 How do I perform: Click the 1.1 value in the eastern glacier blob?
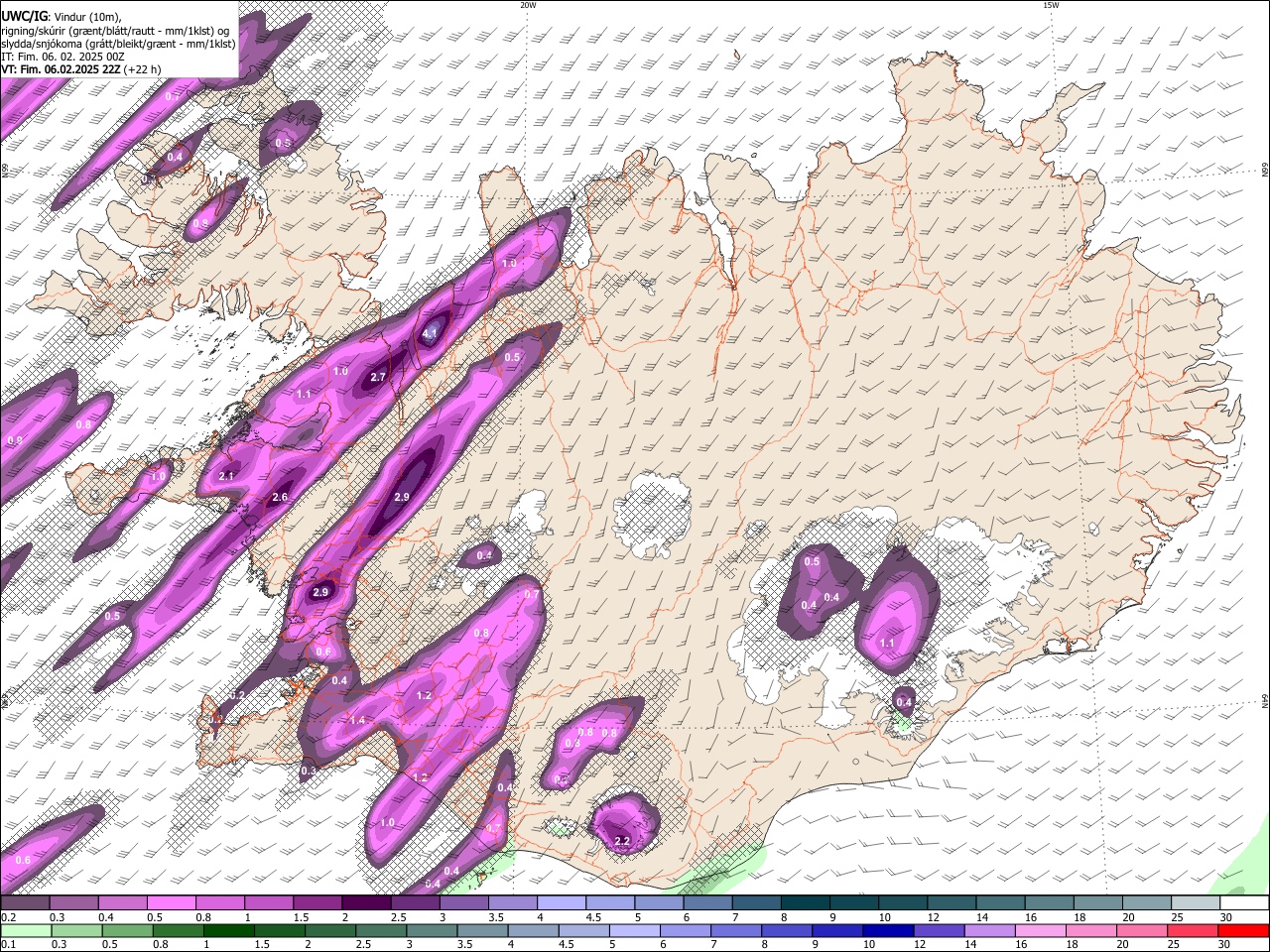887,643
